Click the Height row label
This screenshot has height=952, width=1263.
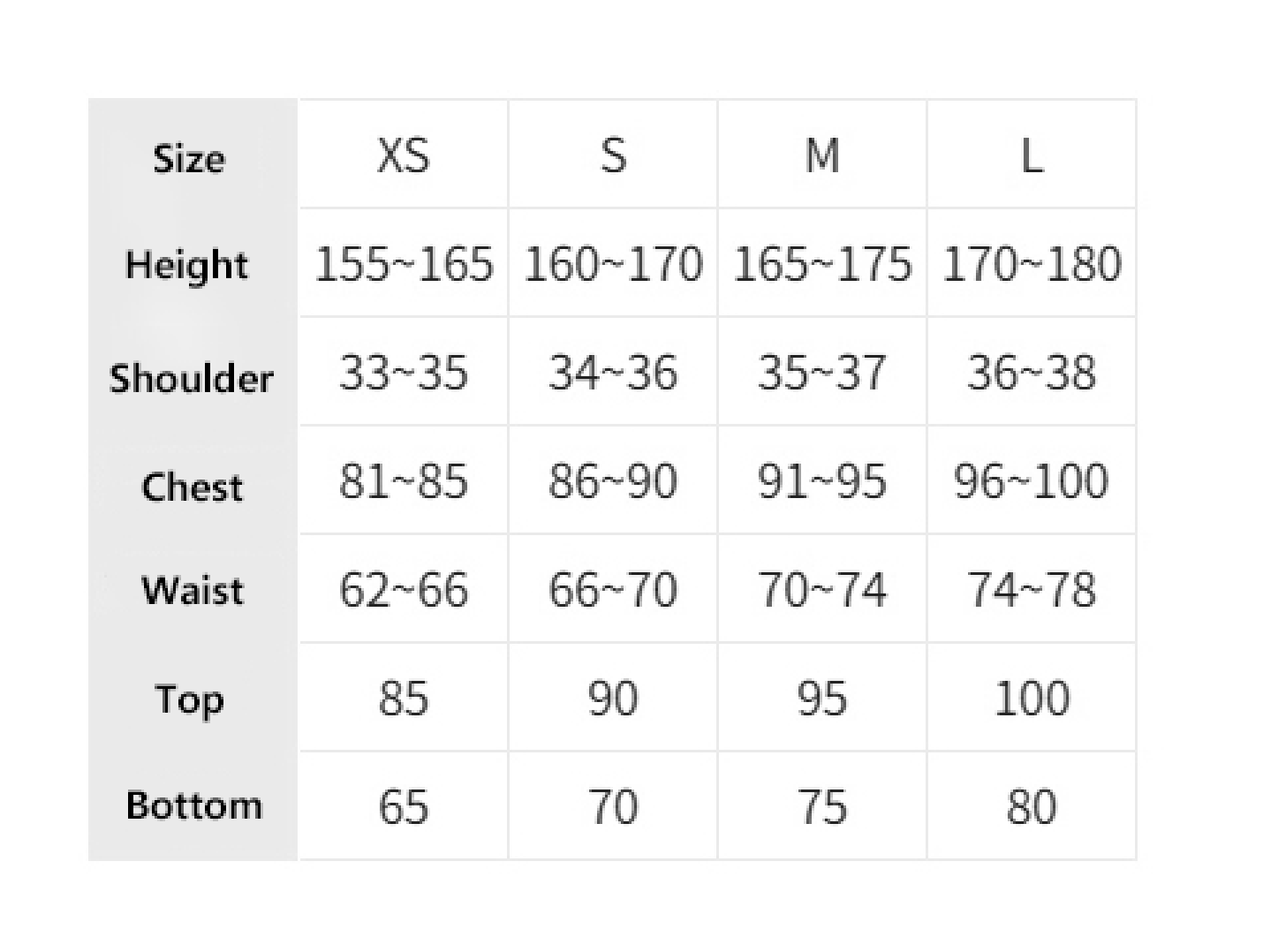(x=187, y=265)
